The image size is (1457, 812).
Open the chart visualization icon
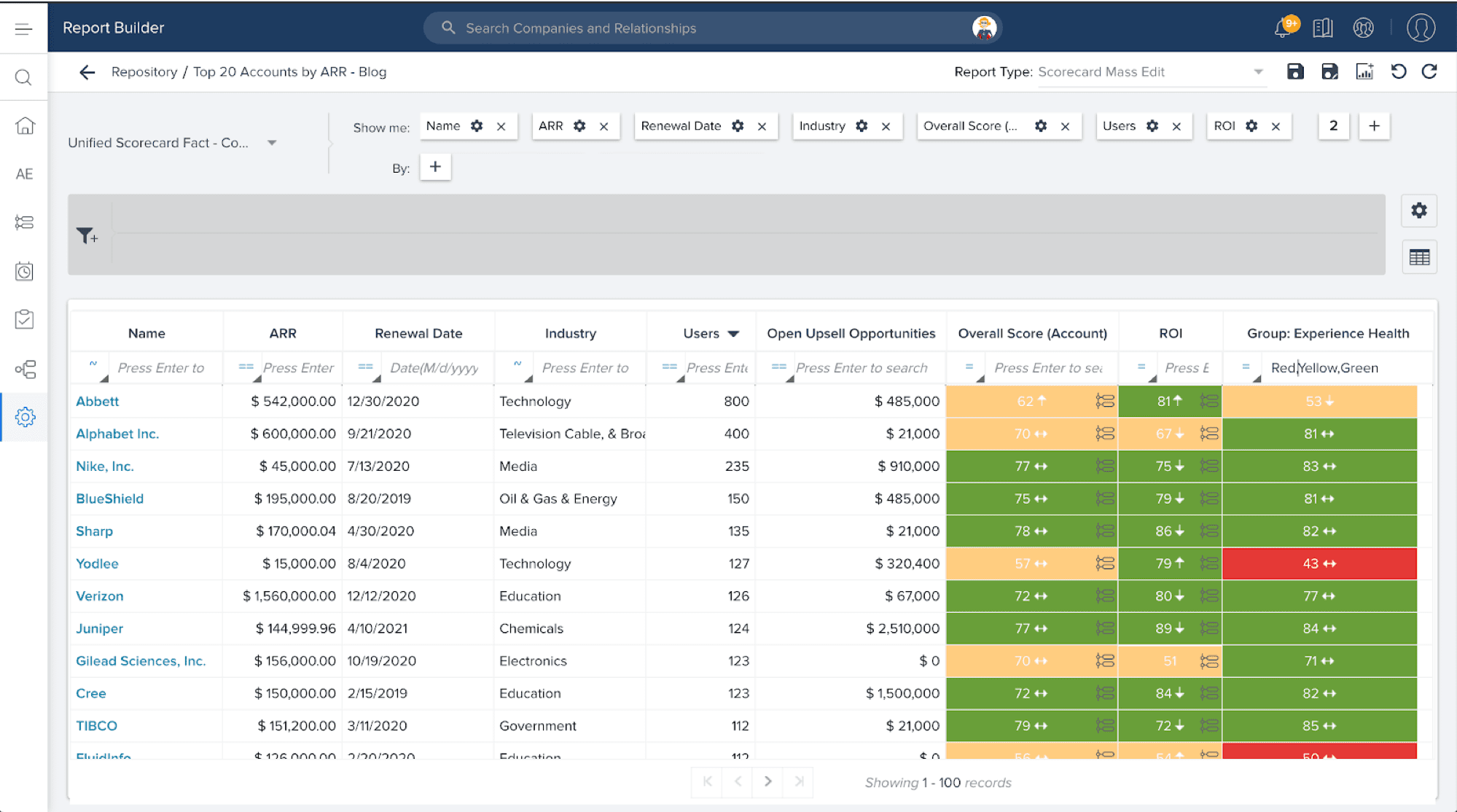(x=1364, y=71)
